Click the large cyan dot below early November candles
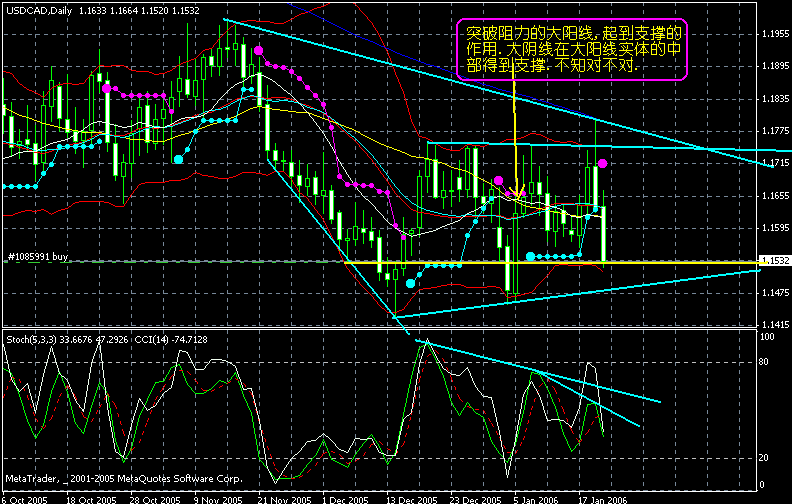Viewport: 792px width, 504px height. [x=178, y=159]
